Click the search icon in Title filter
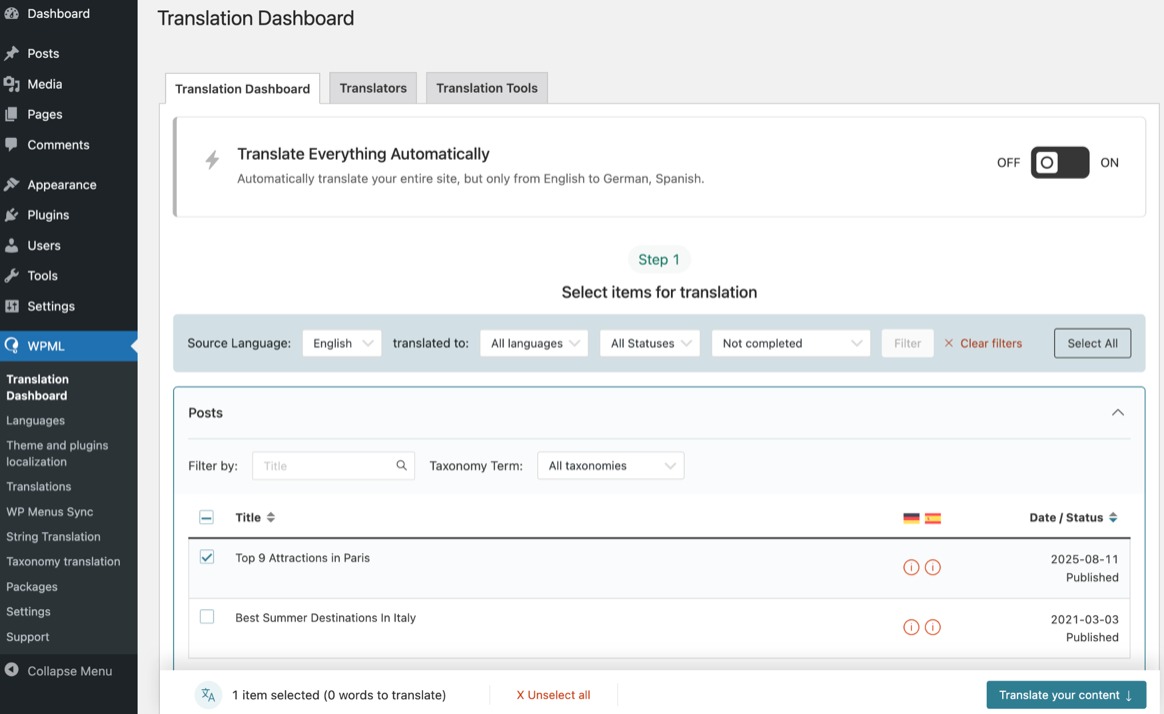The width and height of the screenshot is (1164, 714). [401, 465]
